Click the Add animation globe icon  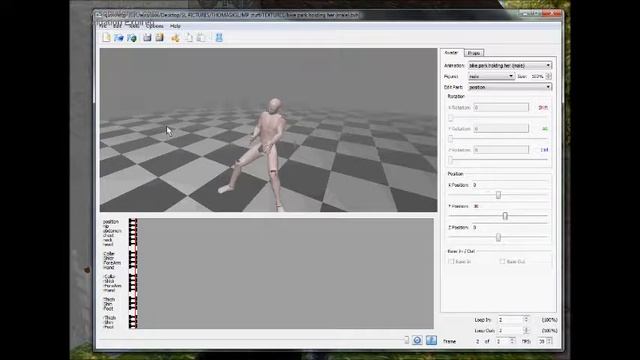point(132,38)
